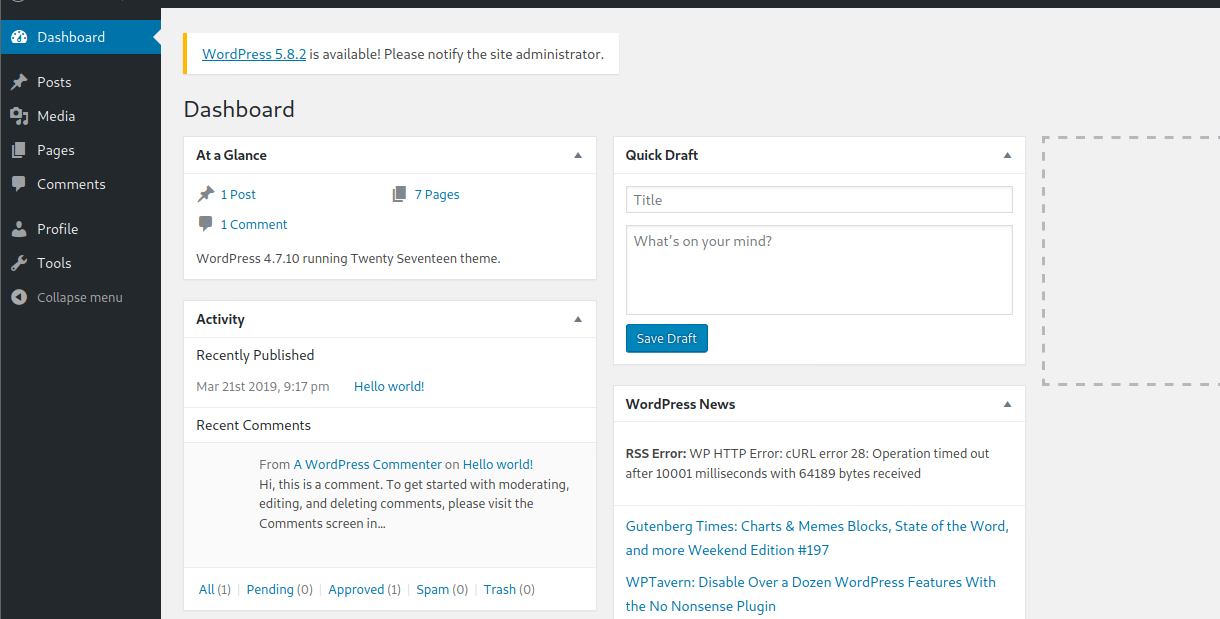Open the WordPress 5.8.2 update link
The height and width of the screenshot is (619, 1220).
pos(254,54)
